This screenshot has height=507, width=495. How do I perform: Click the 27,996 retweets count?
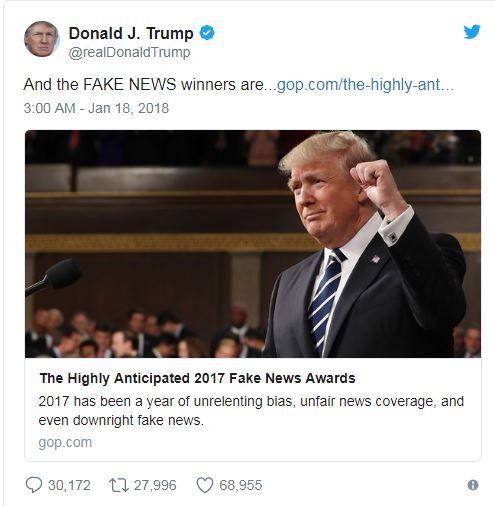tap(155, 485)
